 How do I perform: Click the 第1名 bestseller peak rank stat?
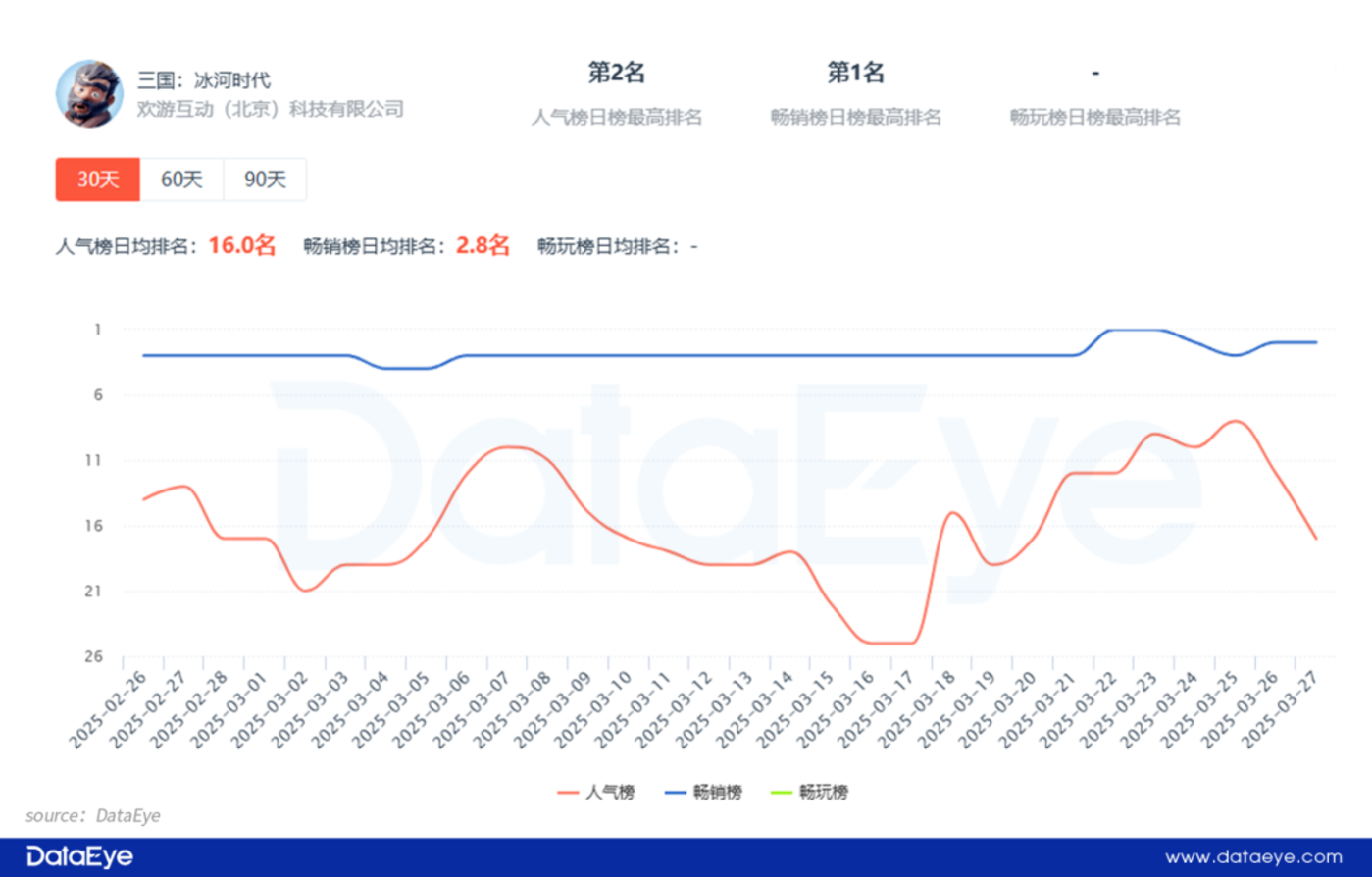(x=855, y=73)
